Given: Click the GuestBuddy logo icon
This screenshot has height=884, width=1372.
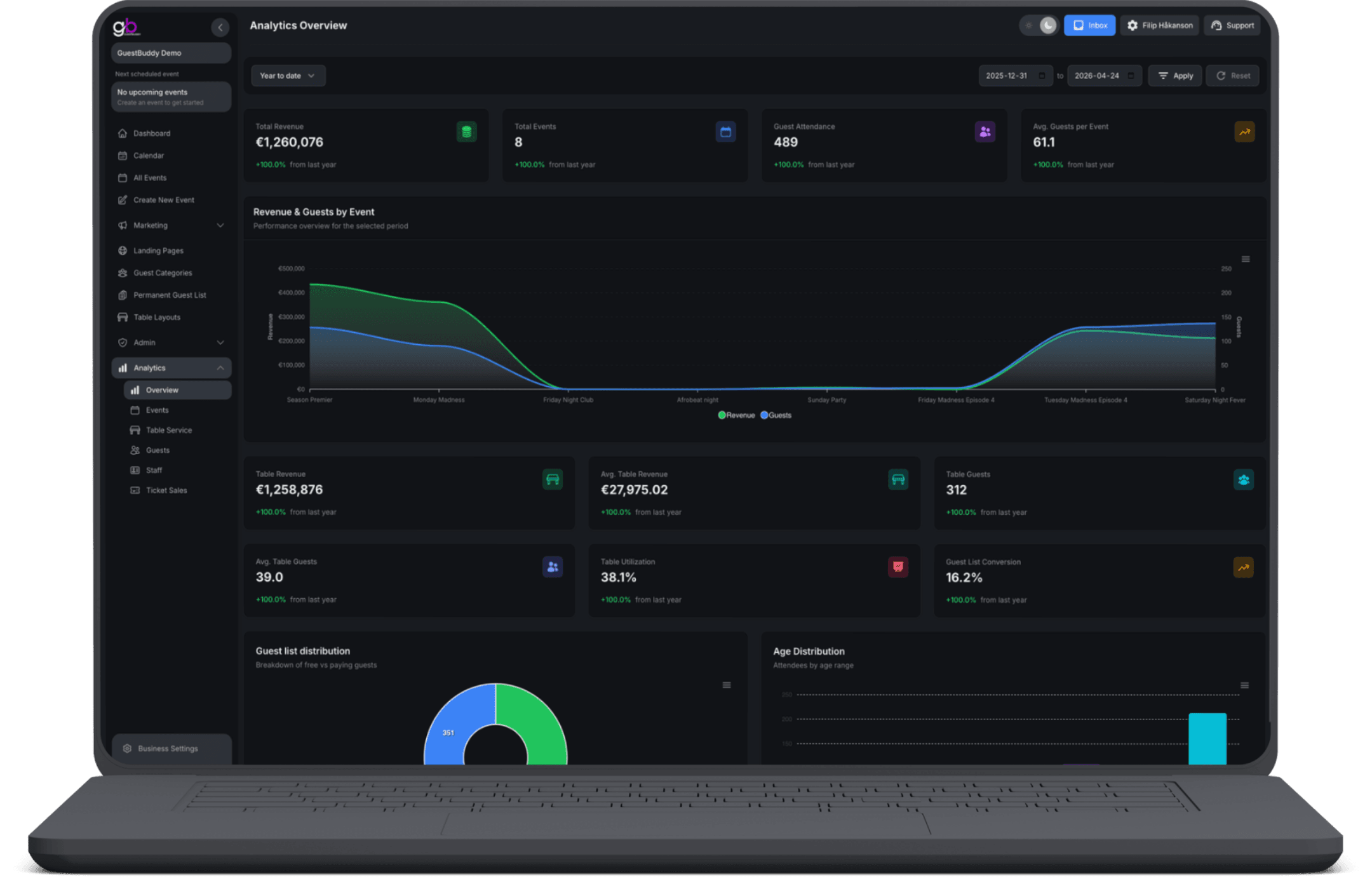Looking at the screenshot, I should click(x=125, y=27).
